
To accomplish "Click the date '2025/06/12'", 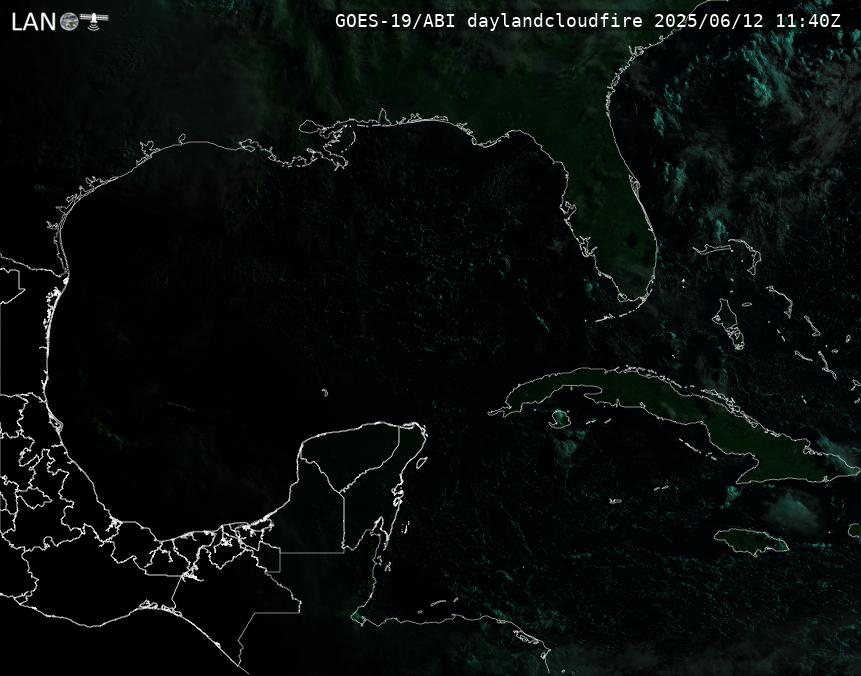I will point(709,21).
